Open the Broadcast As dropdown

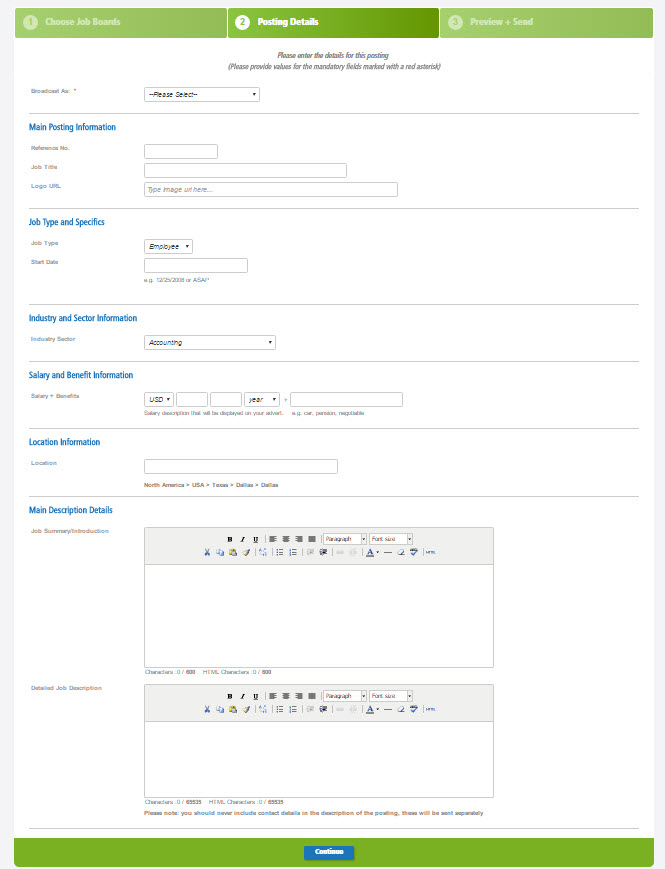coord(202,94)
